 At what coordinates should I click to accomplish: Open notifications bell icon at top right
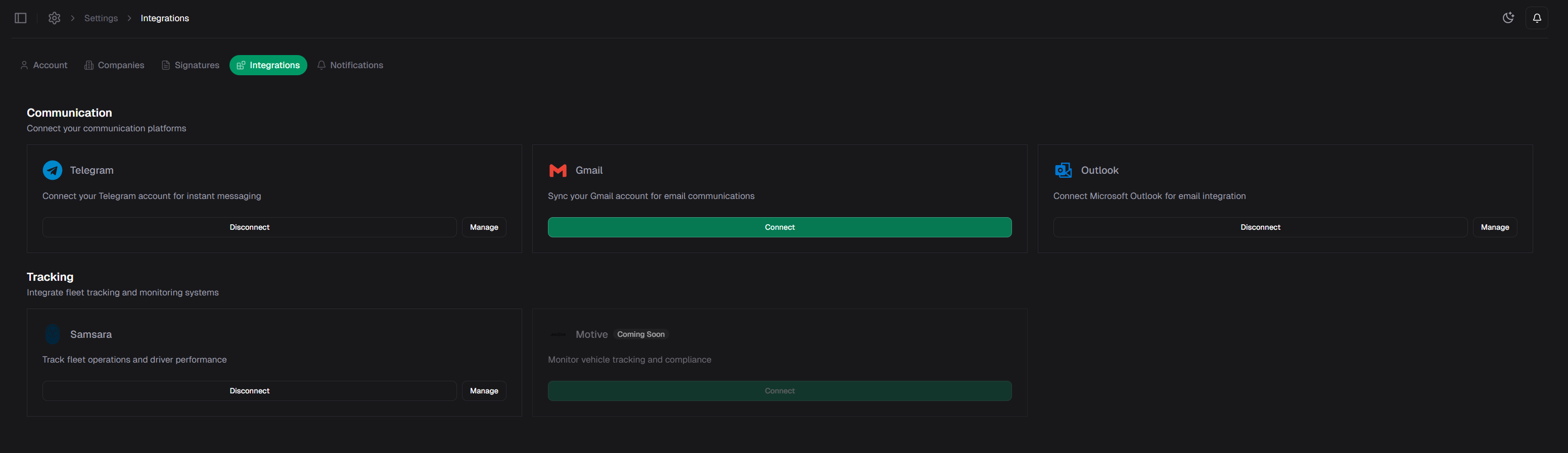pos(1536,18)
